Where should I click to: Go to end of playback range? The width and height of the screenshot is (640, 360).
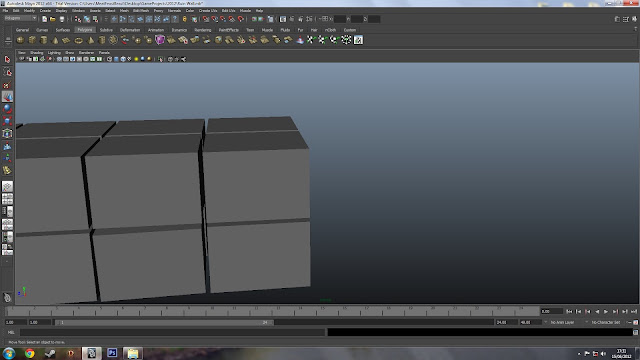(634, 312)
